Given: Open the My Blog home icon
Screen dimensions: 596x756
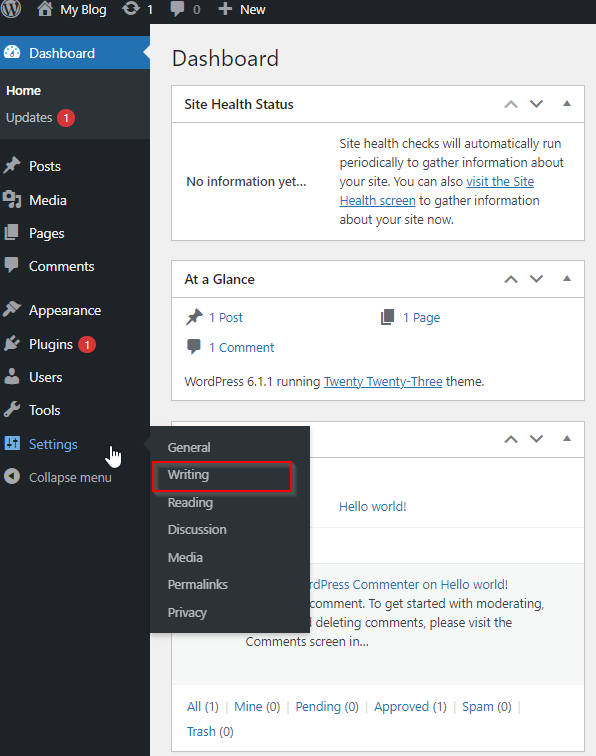Looking at the screenshot, I should pos(45,9).
